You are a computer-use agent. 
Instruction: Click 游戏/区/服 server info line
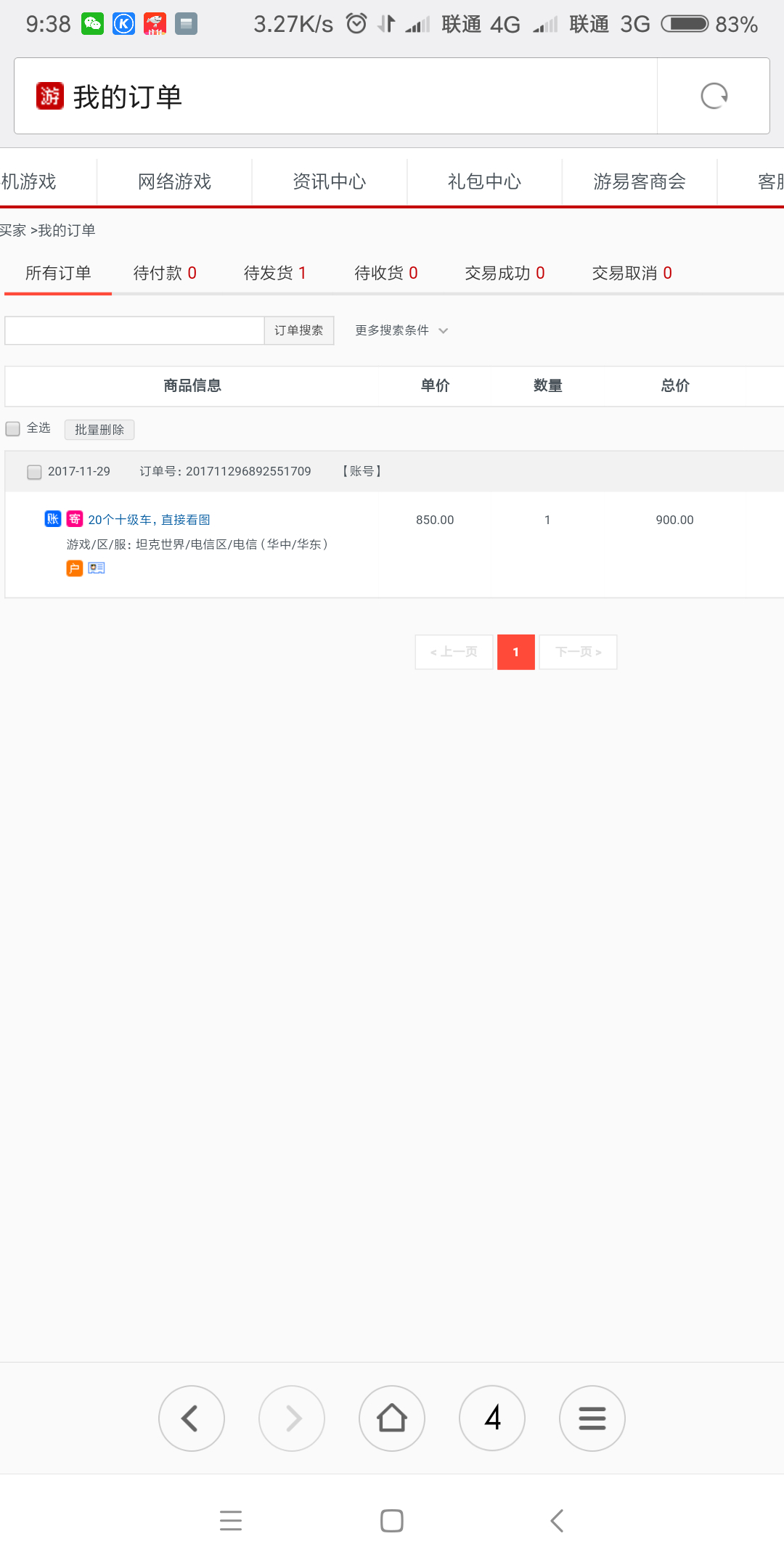(197, 544)
